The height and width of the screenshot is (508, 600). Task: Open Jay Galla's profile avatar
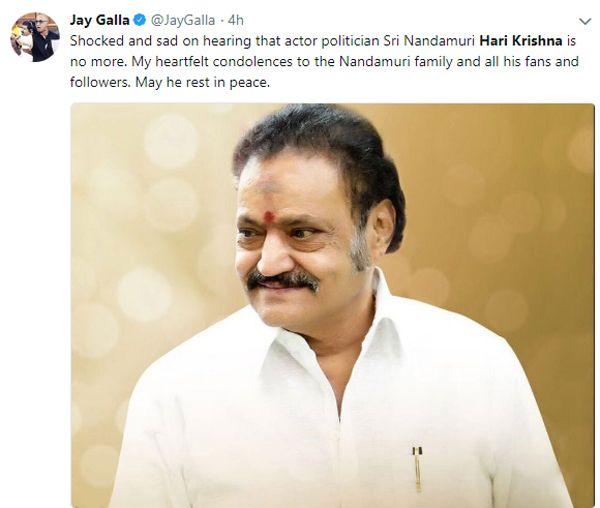pyautogui.click(x=34, y=37)
